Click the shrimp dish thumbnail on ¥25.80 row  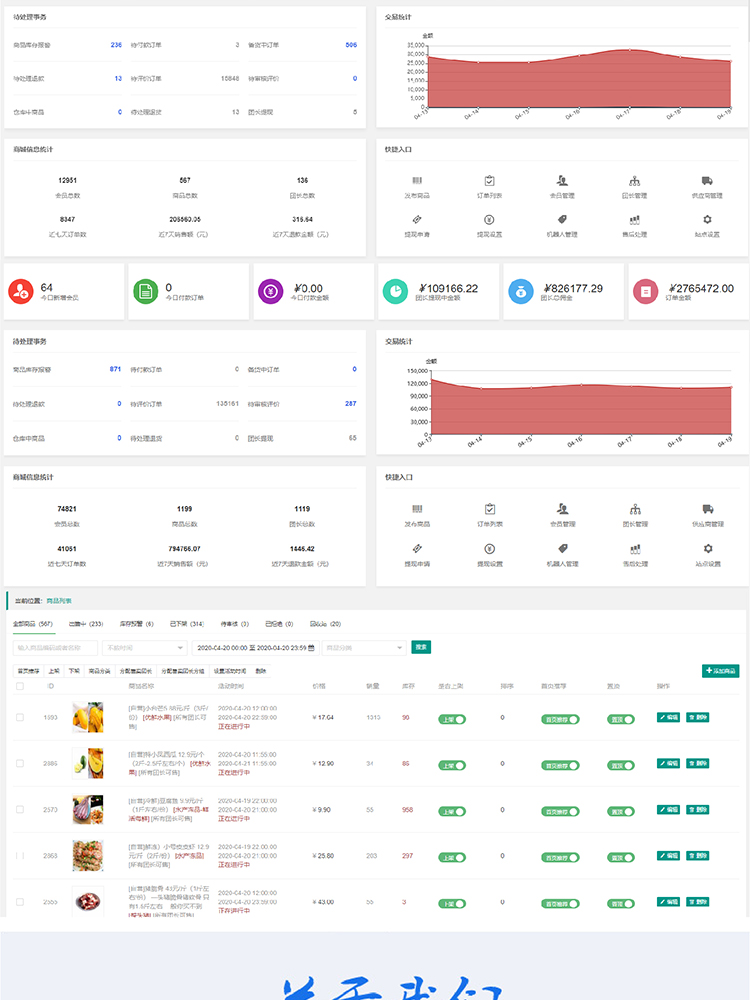[87, 856]
